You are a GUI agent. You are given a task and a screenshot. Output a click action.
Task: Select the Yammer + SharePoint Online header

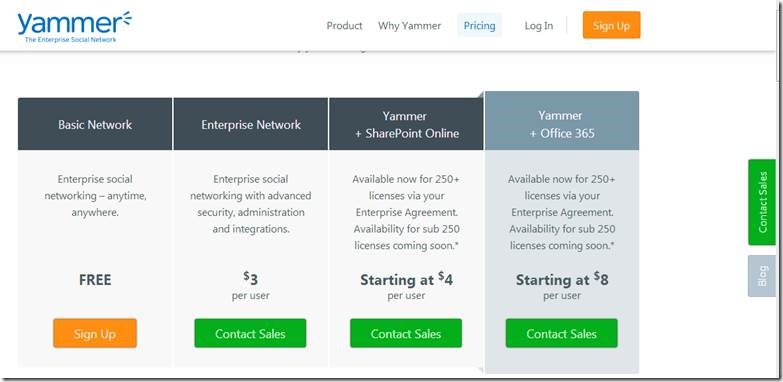point(406,124)
